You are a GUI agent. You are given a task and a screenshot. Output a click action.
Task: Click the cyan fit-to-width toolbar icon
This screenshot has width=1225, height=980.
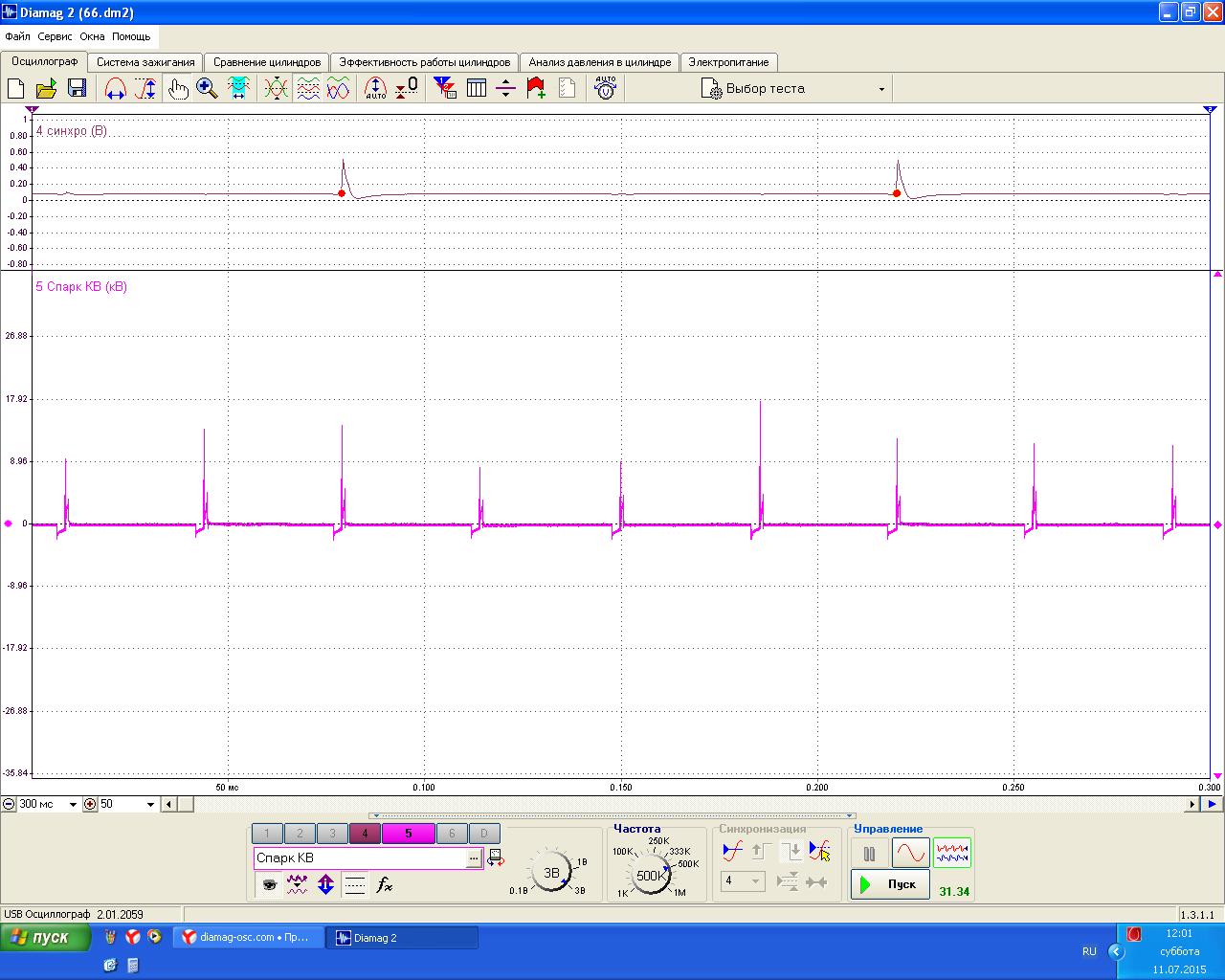(x=238, y=89)
